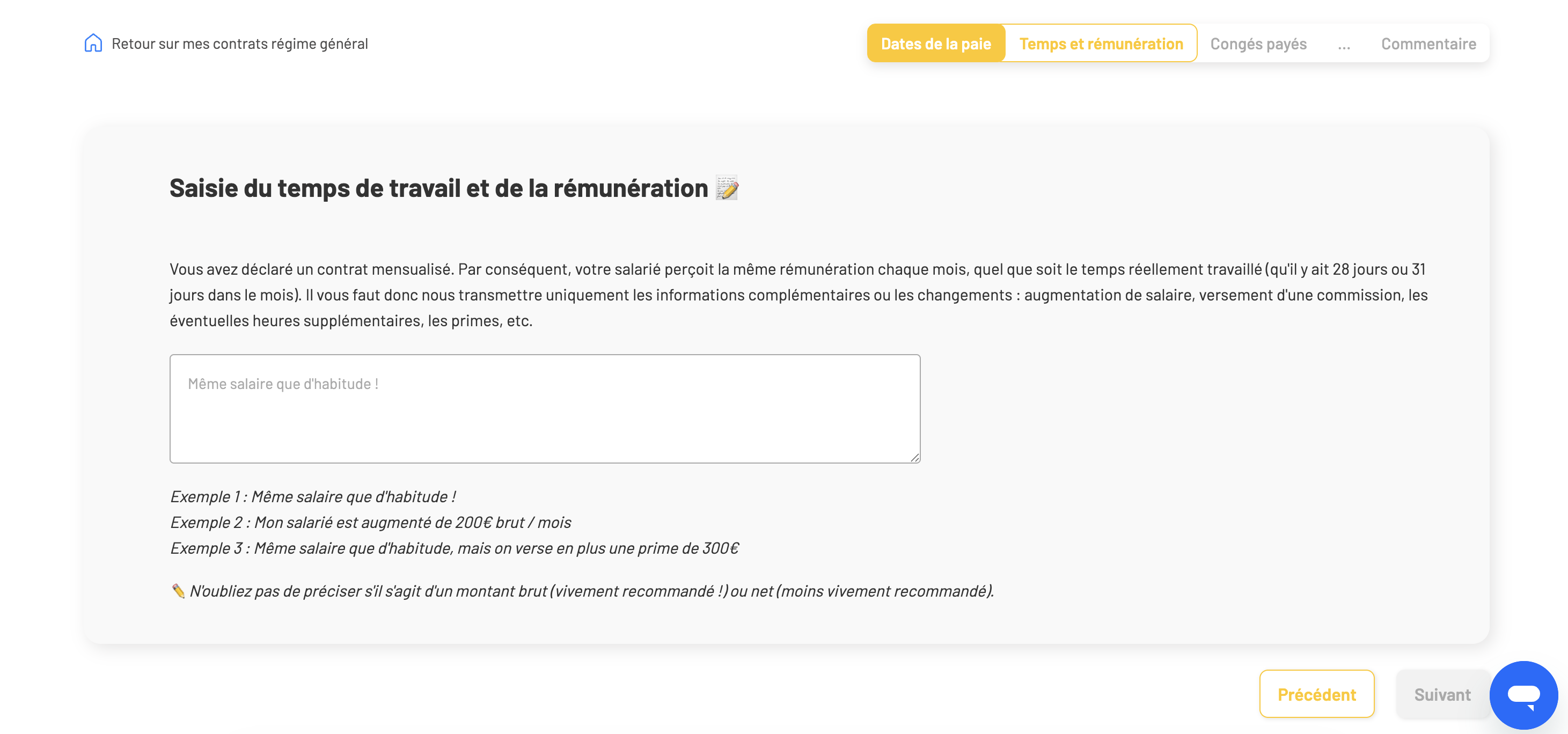Click the Saisie du temps de travail heading
The height and width of the screenshot is (734, 1568).
(454, 188)
